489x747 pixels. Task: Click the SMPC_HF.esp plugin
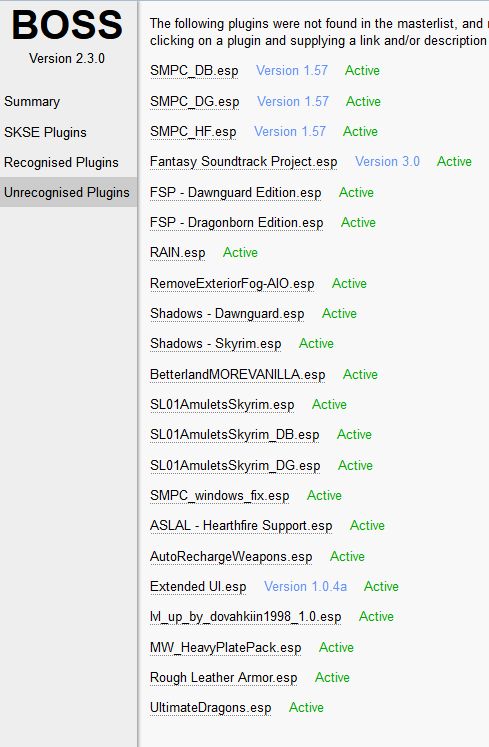(x=193, y=131)
